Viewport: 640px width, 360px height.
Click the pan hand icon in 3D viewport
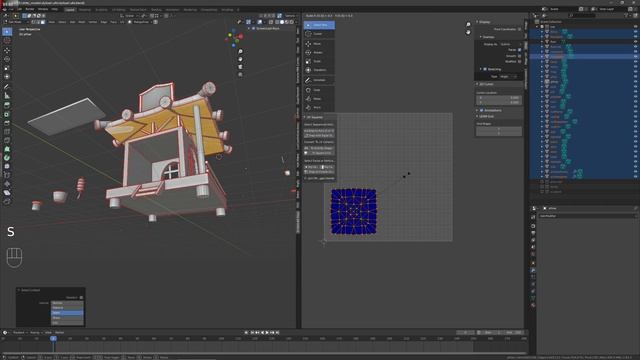240,59
